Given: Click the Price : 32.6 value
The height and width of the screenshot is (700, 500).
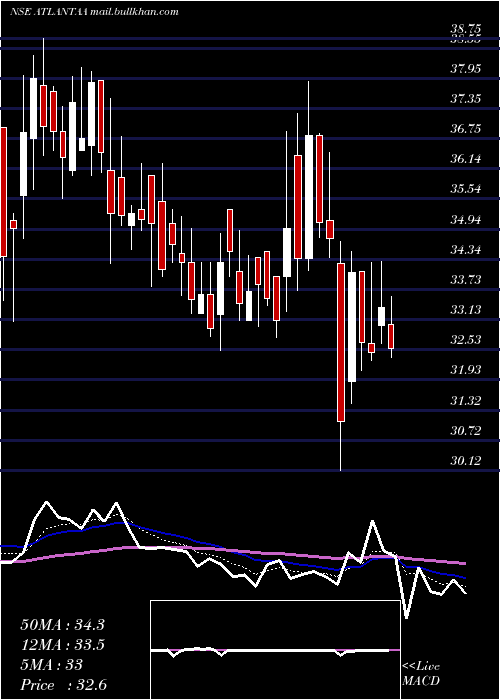Looking at the screenshot, I should click(x=63, y=685).
